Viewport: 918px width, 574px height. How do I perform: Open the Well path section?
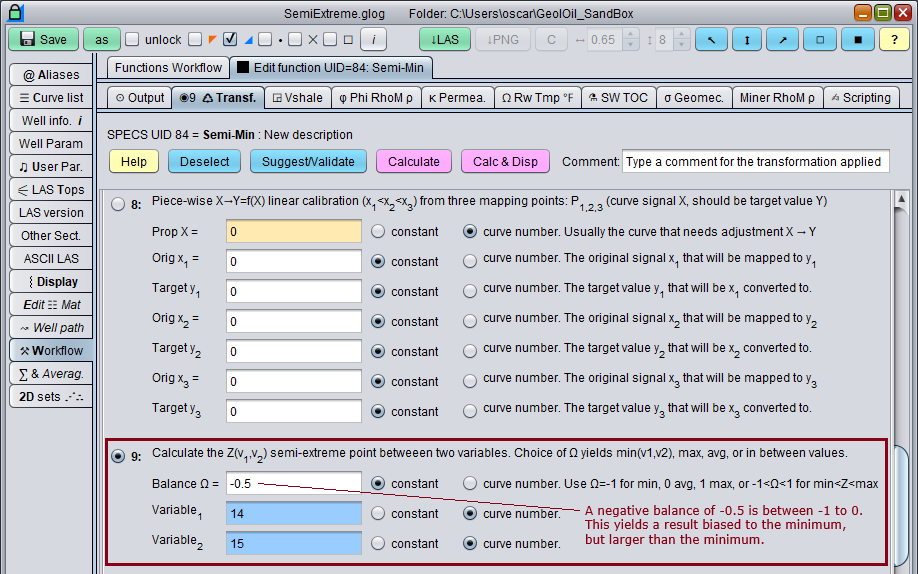[51, 327]
